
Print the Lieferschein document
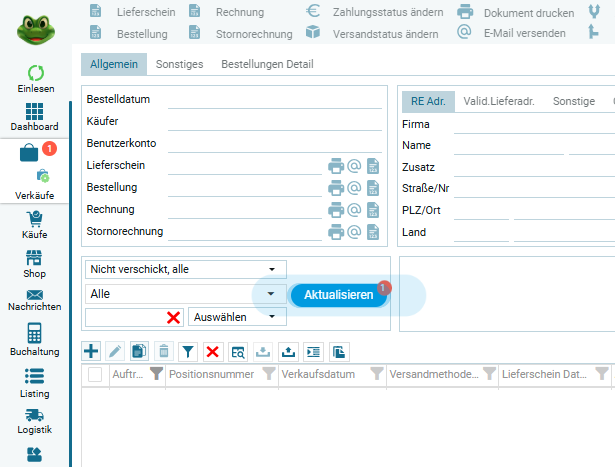[335, 166]
